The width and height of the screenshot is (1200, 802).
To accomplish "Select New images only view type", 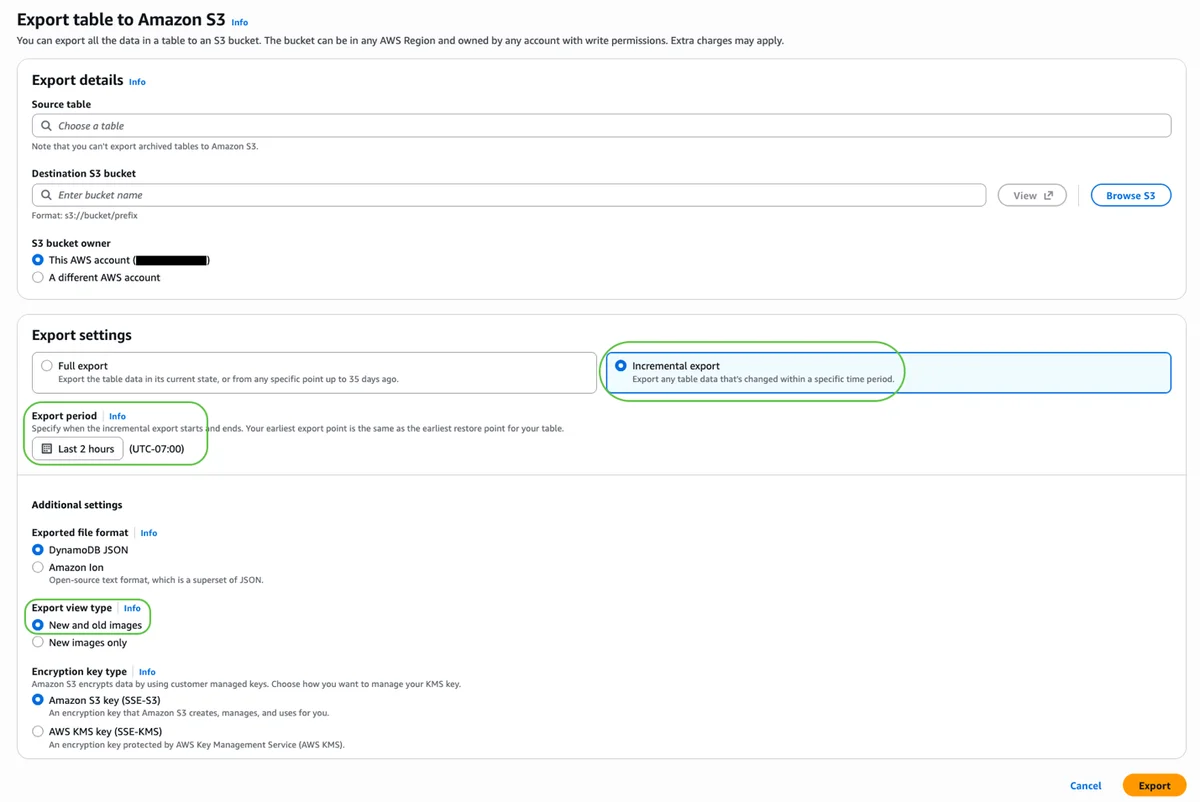I will (x=38, y=642).
